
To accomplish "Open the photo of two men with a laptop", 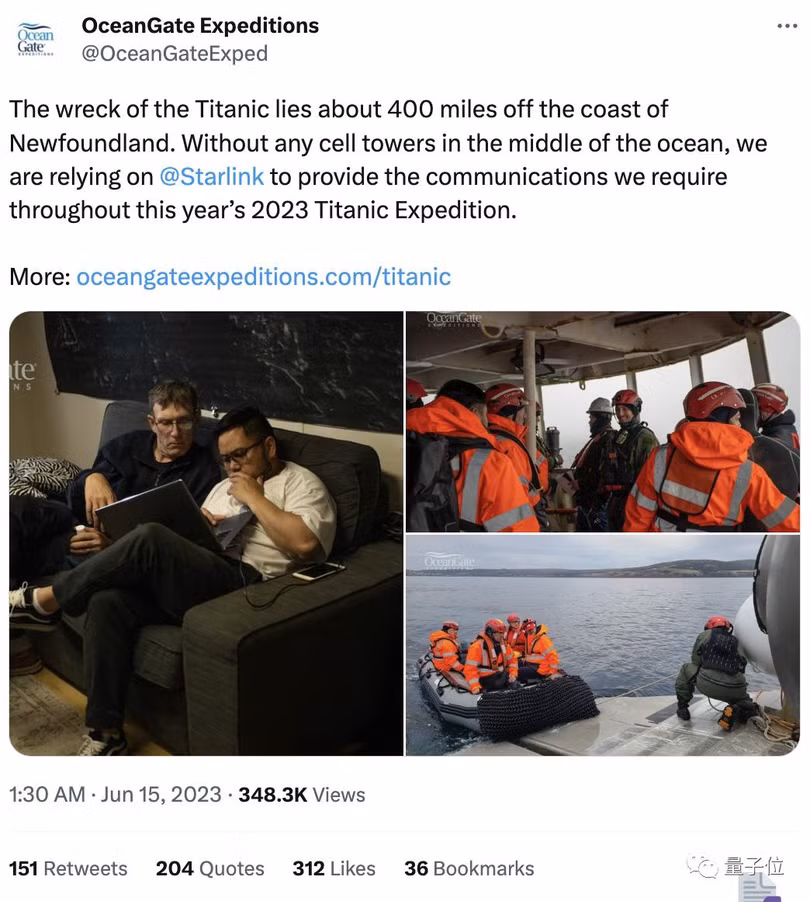I will (206, 534).
